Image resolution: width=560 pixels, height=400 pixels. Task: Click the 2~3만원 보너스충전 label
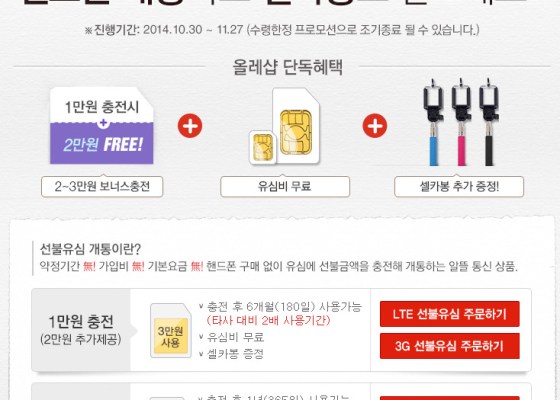pos(102,186)
